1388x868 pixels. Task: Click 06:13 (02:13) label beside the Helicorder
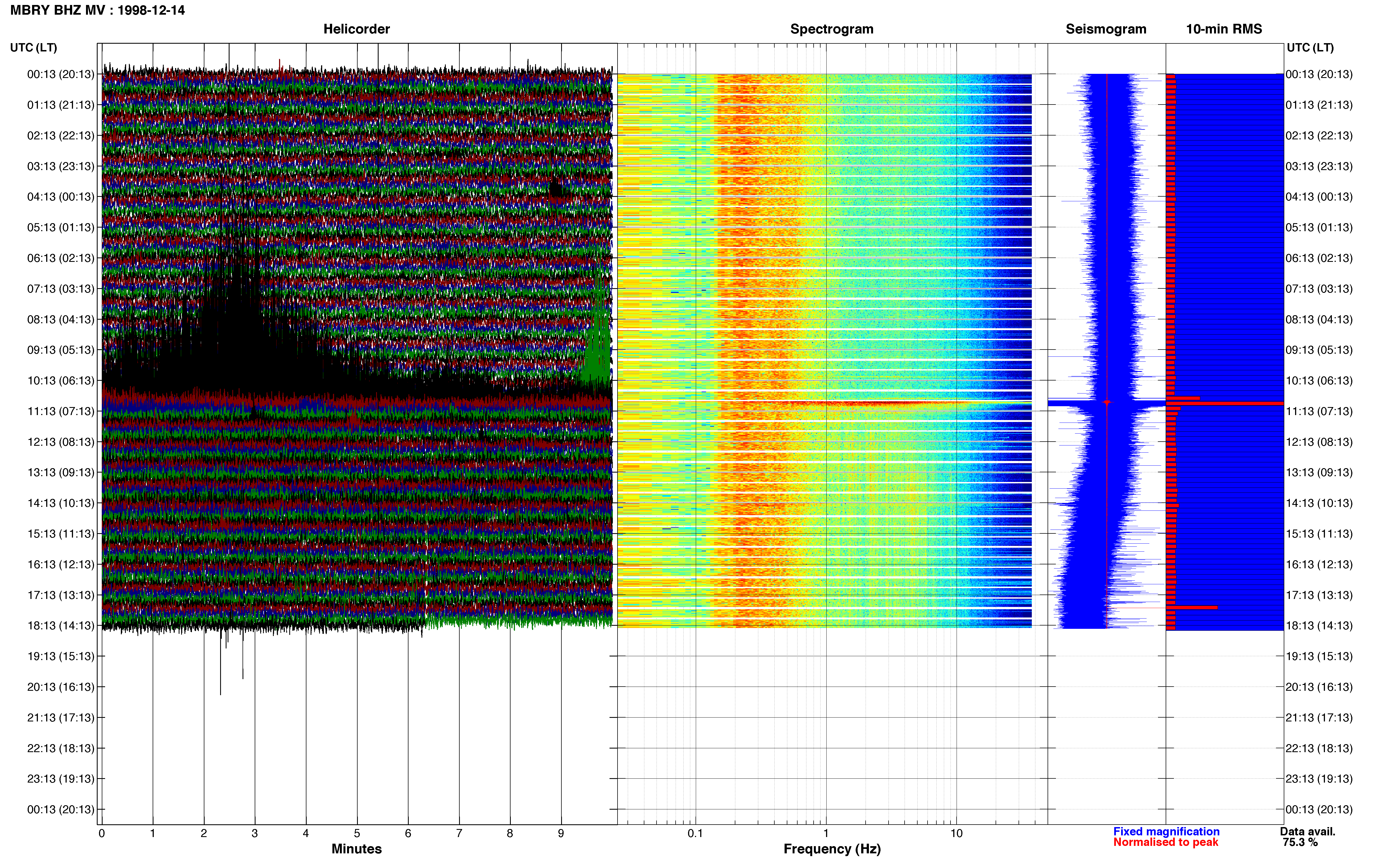[x=61, y=258]
